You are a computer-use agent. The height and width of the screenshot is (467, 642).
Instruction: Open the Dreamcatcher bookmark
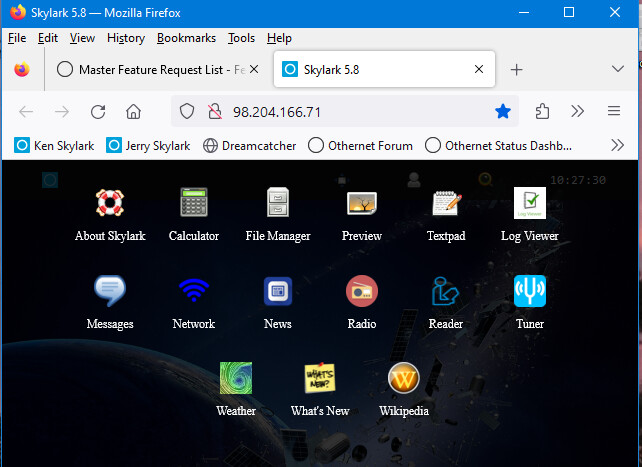tap(249, 145)
